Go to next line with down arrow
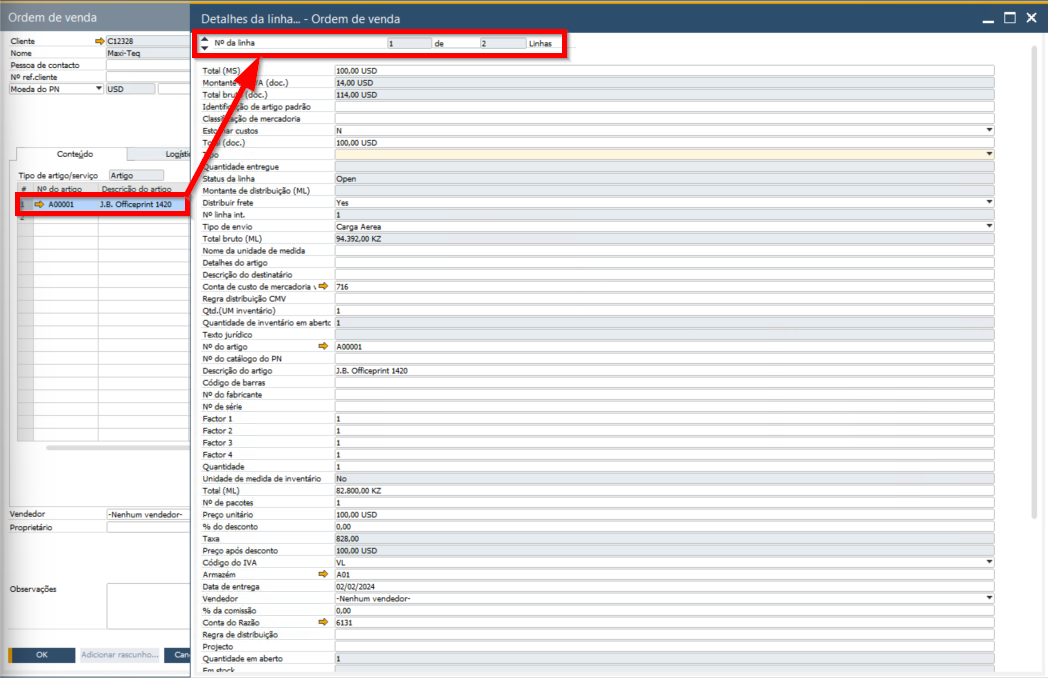 205,48
